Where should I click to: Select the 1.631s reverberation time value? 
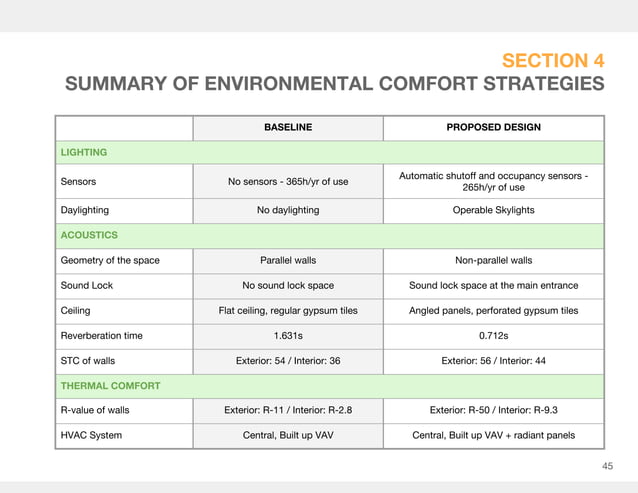(288, 336)
